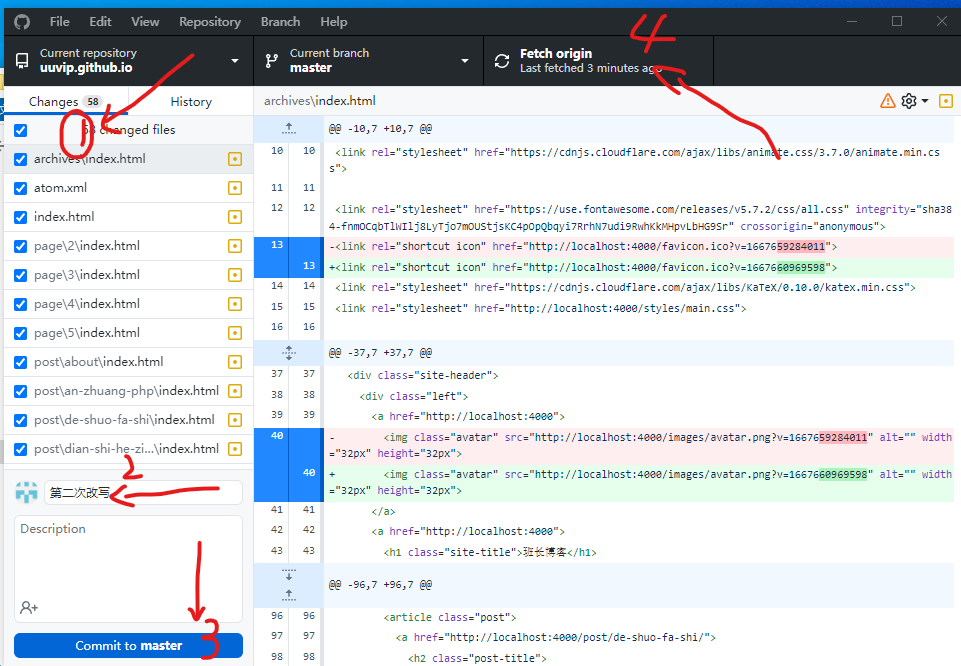
Task: Click modified icon for page\2\index.html
Action: point(235,246)
